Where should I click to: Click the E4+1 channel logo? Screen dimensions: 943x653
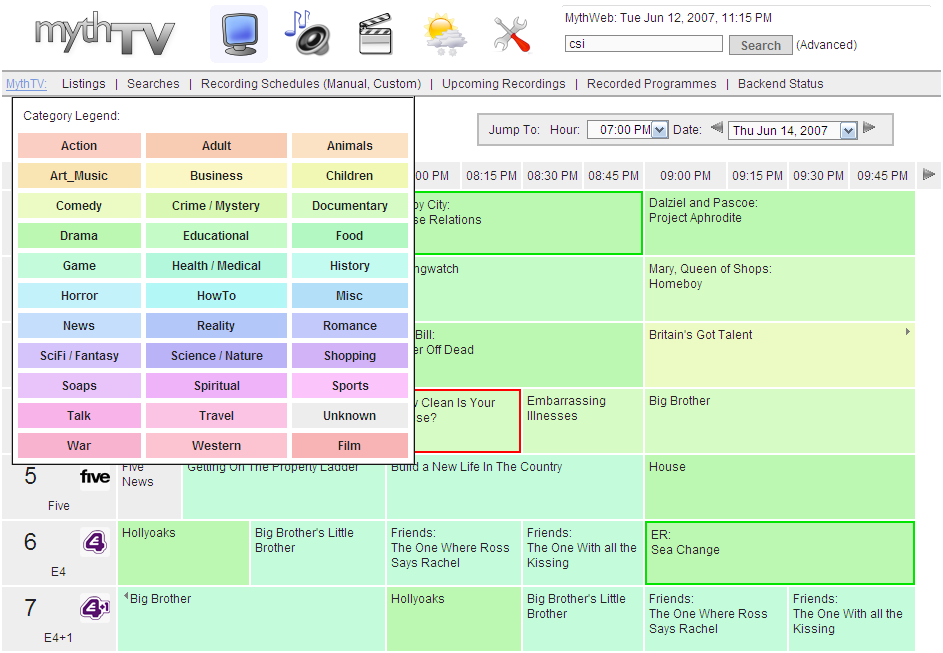(95, 608)
